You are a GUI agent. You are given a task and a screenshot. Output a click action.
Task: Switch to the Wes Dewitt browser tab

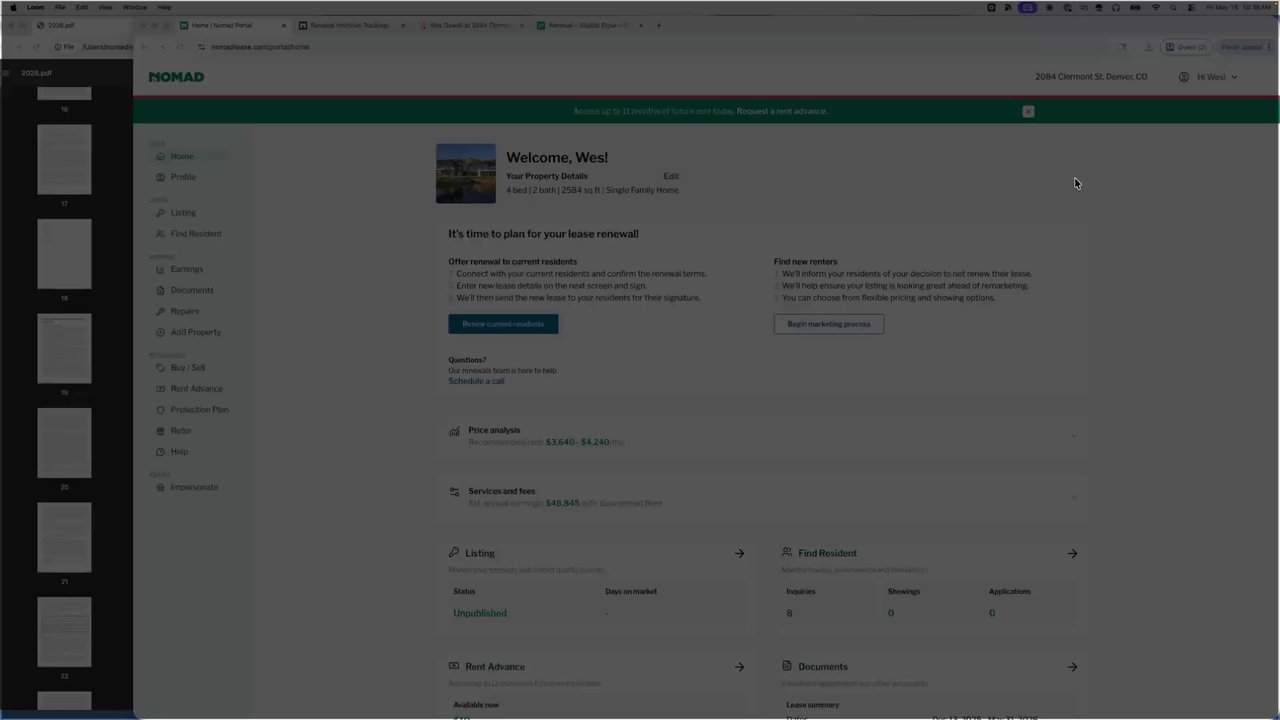coord(470,25)
